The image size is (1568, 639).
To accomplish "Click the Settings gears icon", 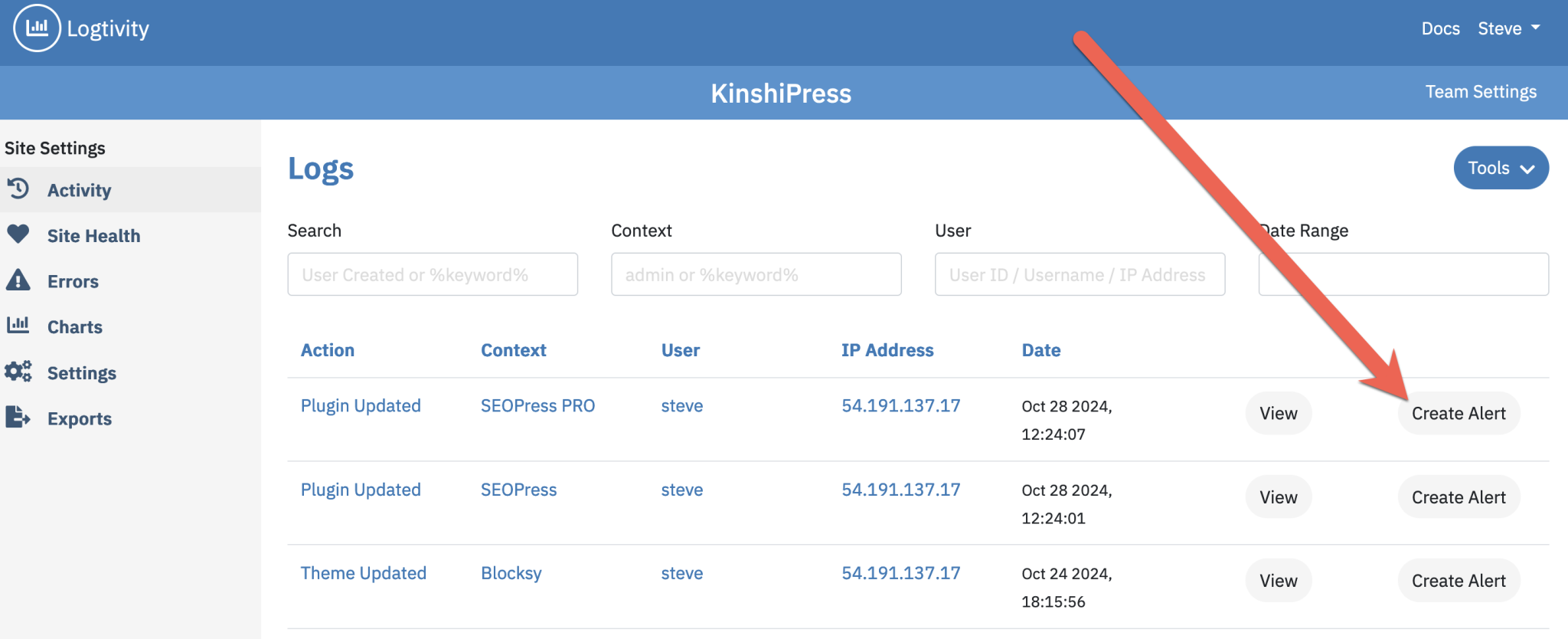I will [18, 372].
